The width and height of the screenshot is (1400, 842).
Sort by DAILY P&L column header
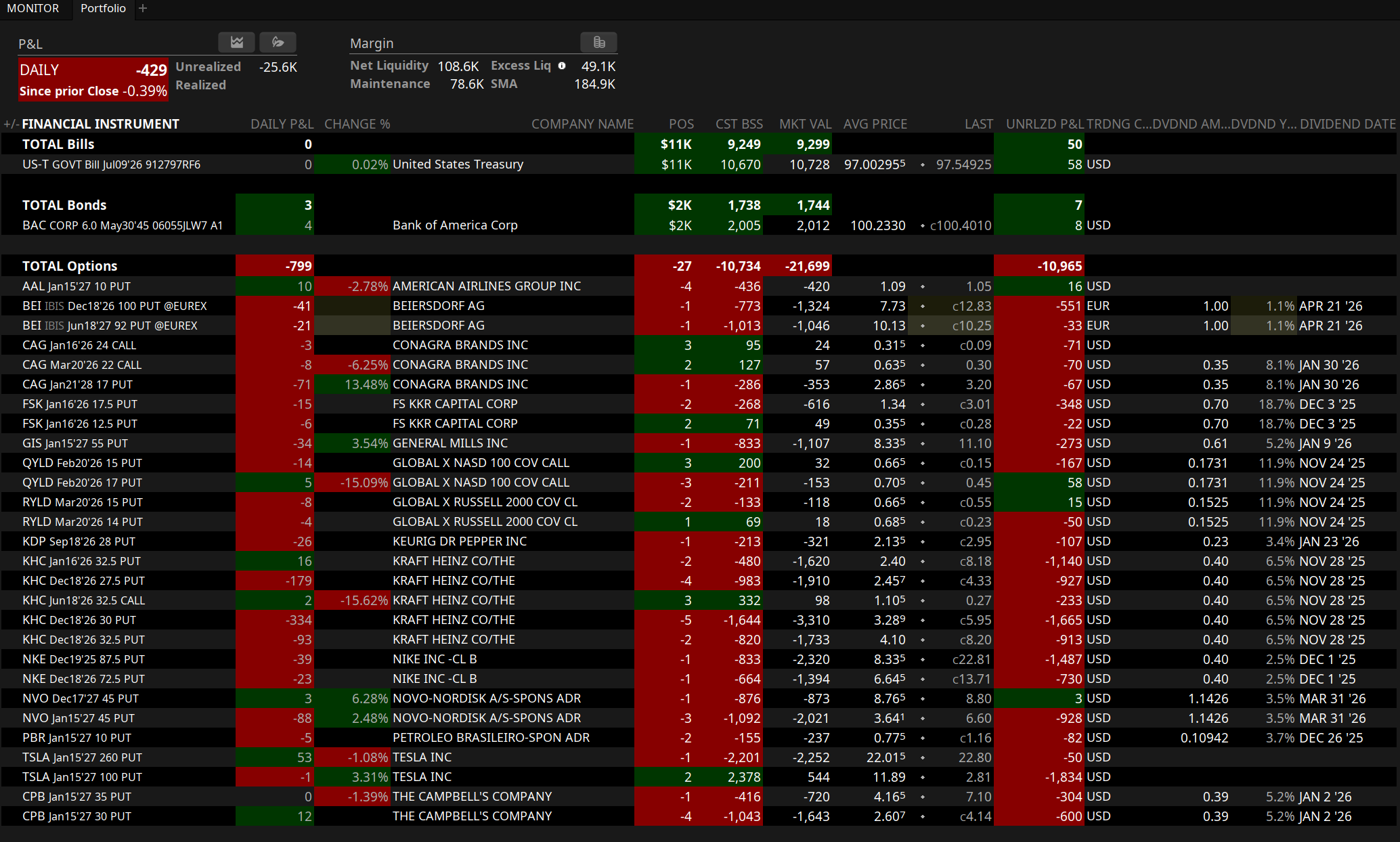tap(282, 124)
